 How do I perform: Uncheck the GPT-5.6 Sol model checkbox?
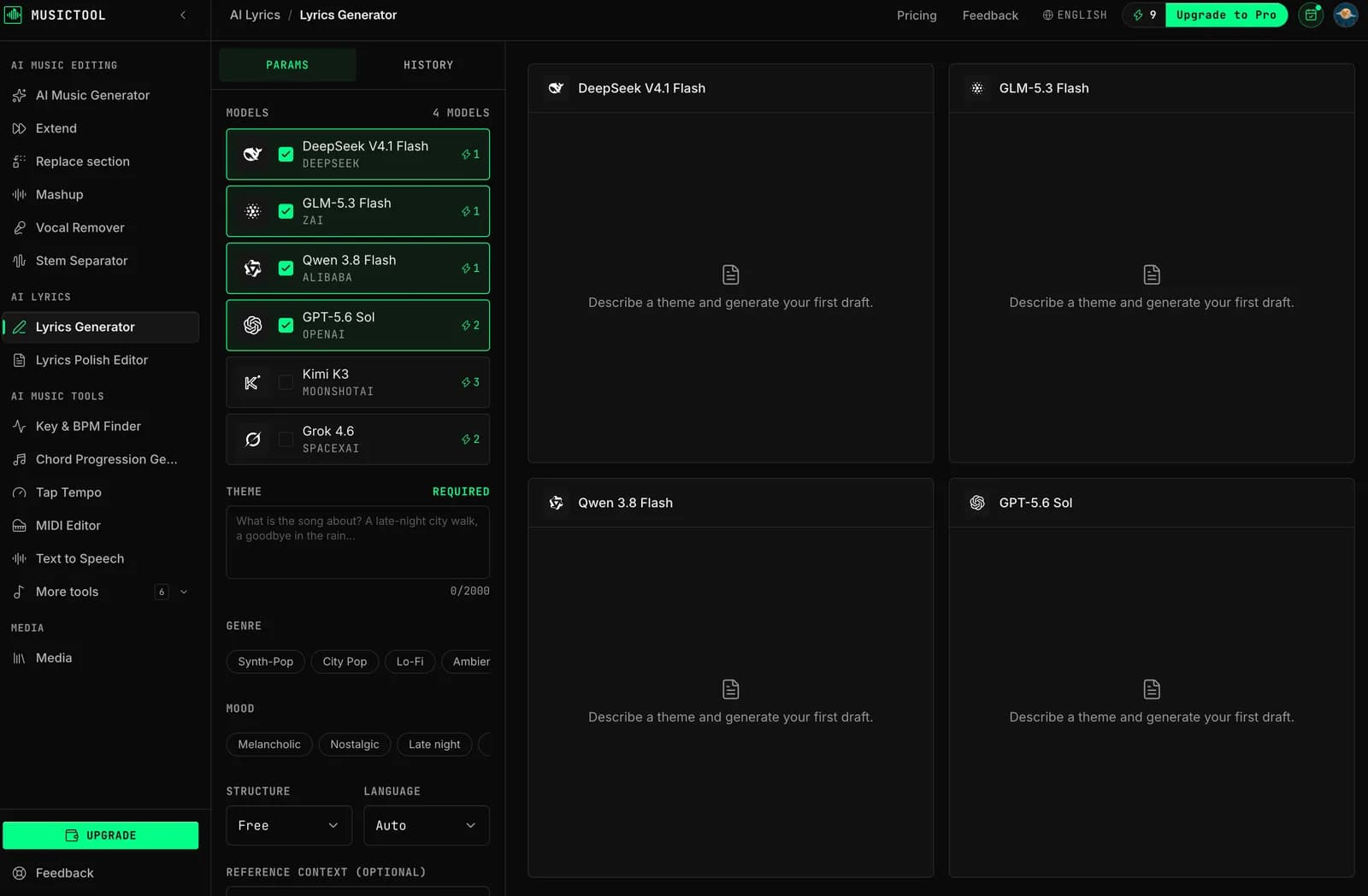click(286, 325)
